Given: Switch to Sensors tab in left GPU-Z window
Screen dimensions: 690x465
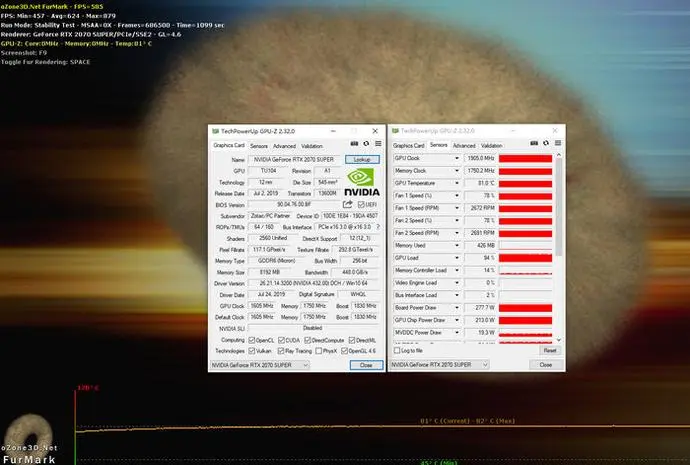Looking at the screenshot, I should click(x=259, y=146).
